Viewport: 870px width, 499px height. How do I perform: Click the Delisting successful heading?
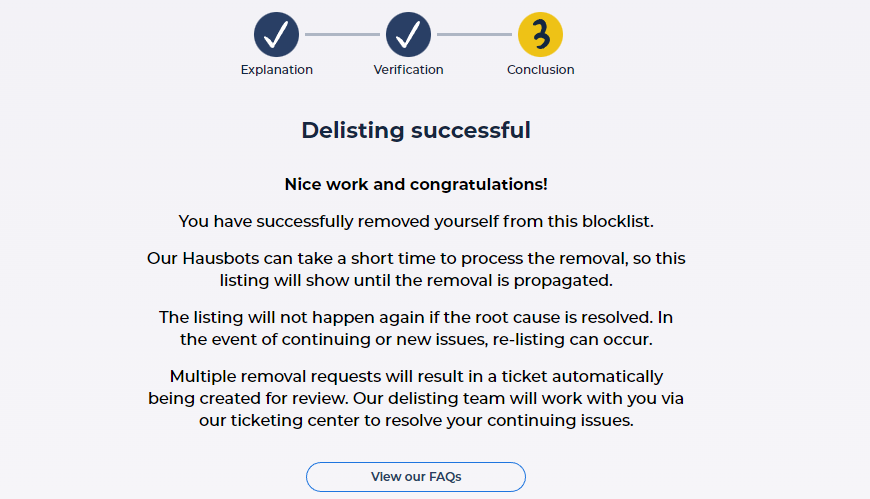[416, 130]
